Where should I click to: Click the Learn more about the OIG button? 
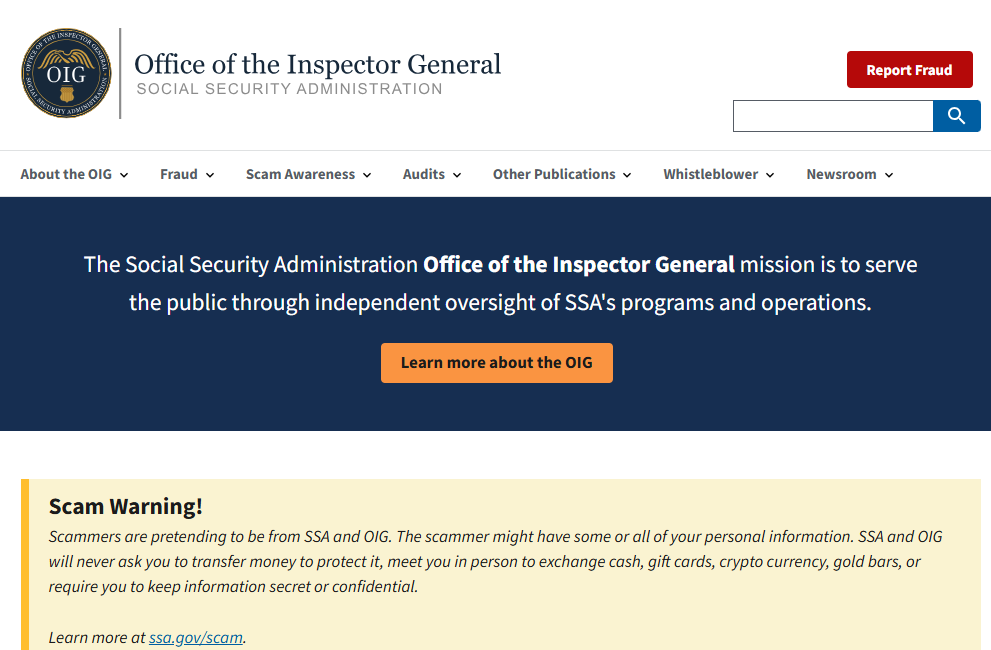496,362
